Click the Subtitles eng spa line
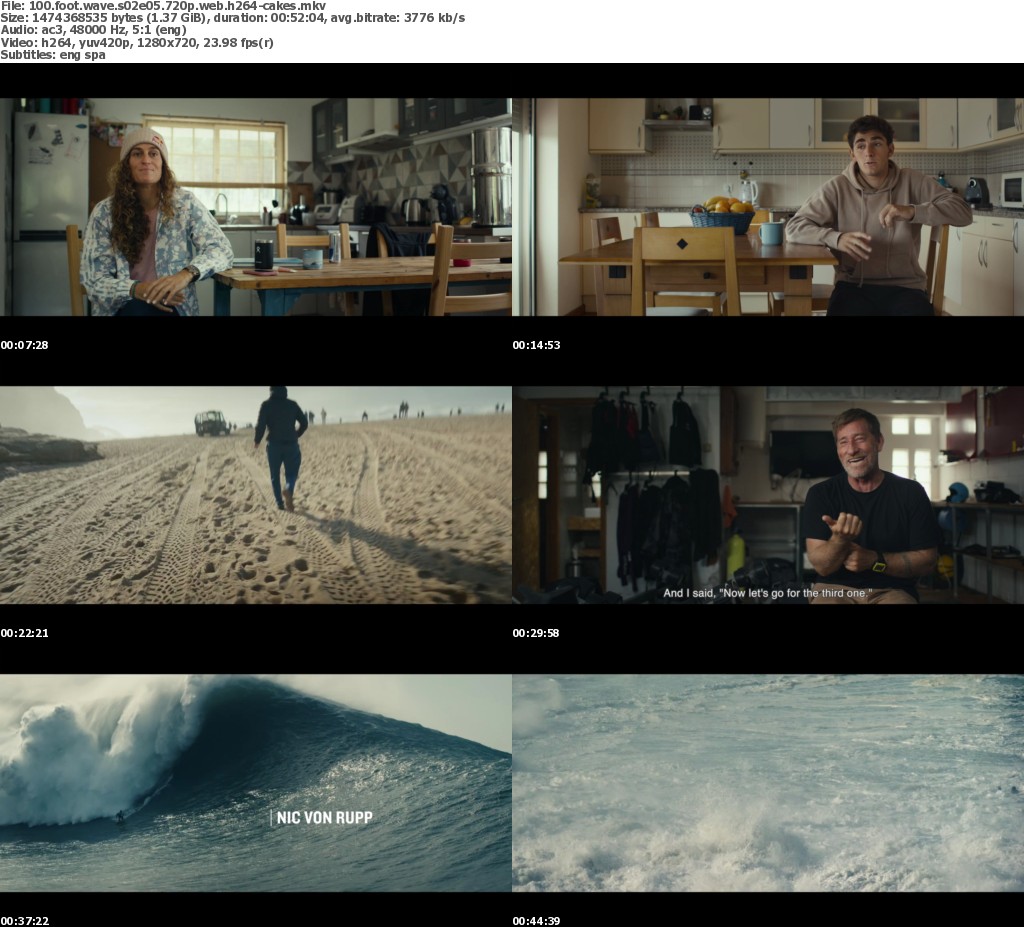Screen dimensions: 1024x927 coord(53,55)
